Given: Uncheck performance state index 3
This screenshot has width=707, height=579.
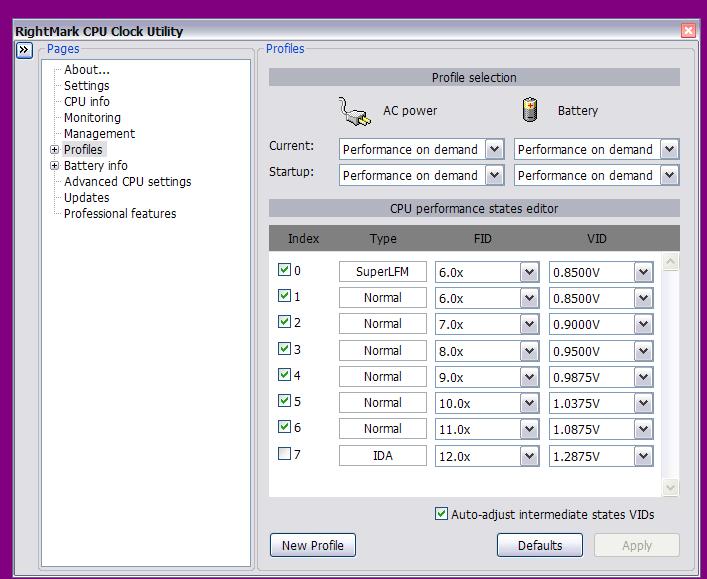Looking at the screenshot, I should point(284,349).
